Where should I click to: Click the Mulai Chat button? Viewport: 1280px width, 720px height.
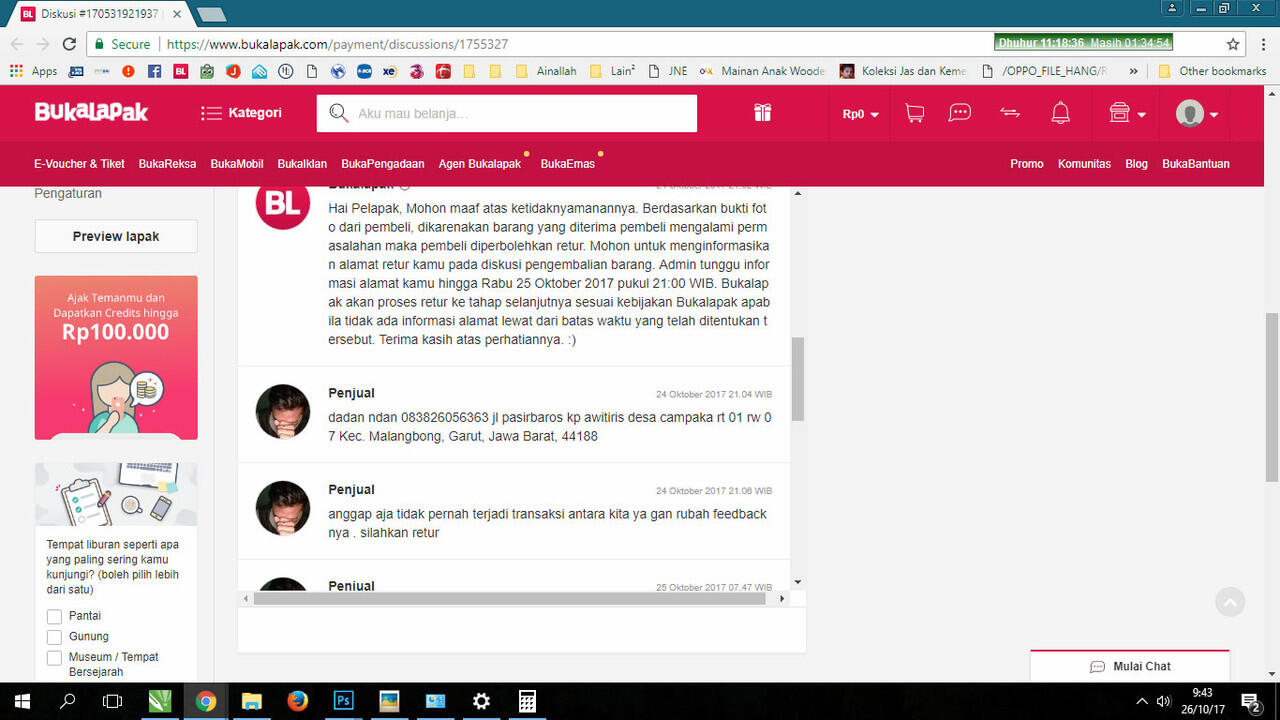(x=1130, y=666)
